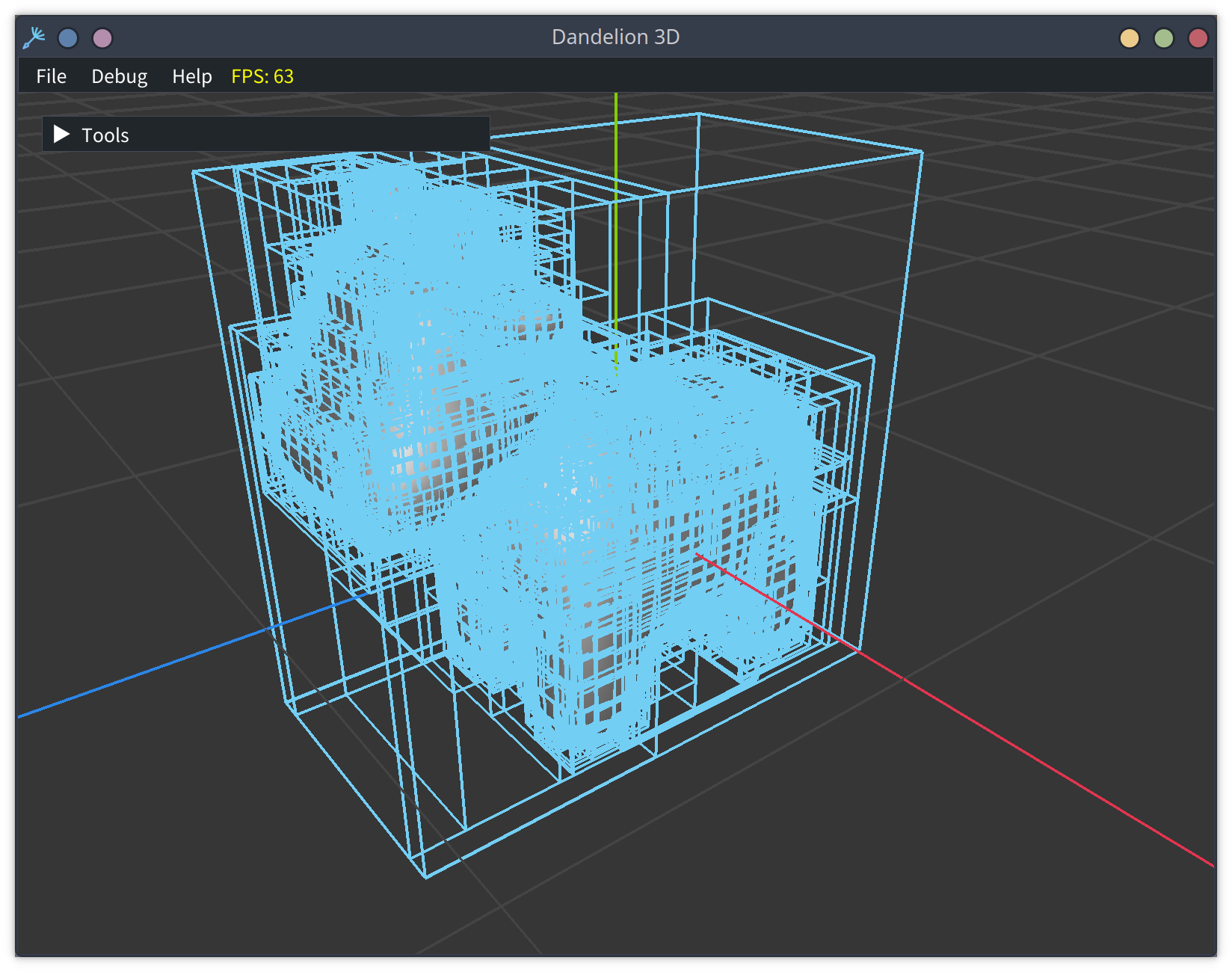Image resolution: width=1232 pixels, height=972 pixels.
Task: Close window with the red circle button
Action: point(1198,38)
